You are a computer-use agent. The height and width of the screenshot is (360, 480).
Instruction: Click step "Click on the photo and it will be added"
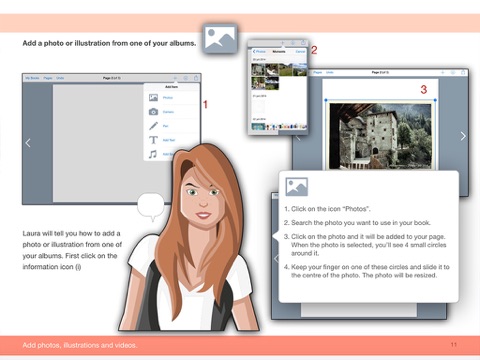[365, 245]
